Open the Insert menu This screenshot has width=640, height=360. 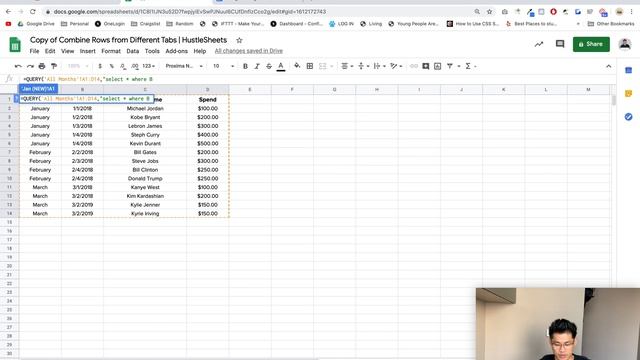click(x=87, y=51)
